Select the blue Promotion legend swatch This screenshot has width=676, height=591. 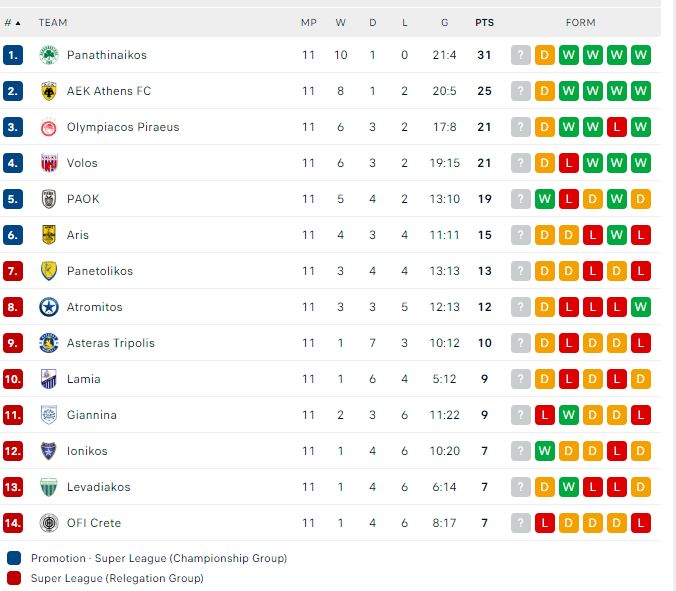click(14, 558)
